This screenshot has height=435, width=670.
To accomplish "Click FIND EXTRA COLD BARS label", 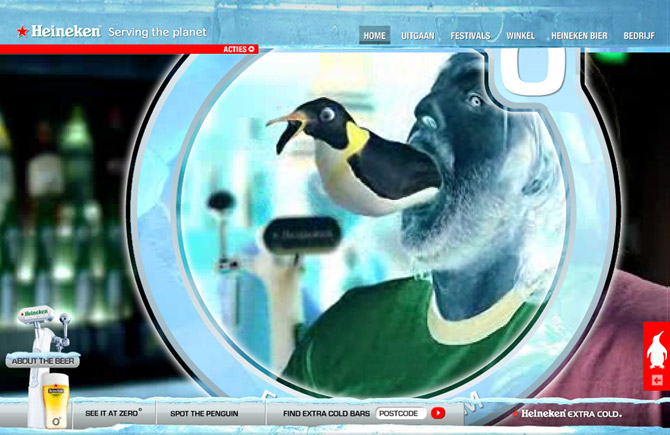I will (x=326, y=413).
